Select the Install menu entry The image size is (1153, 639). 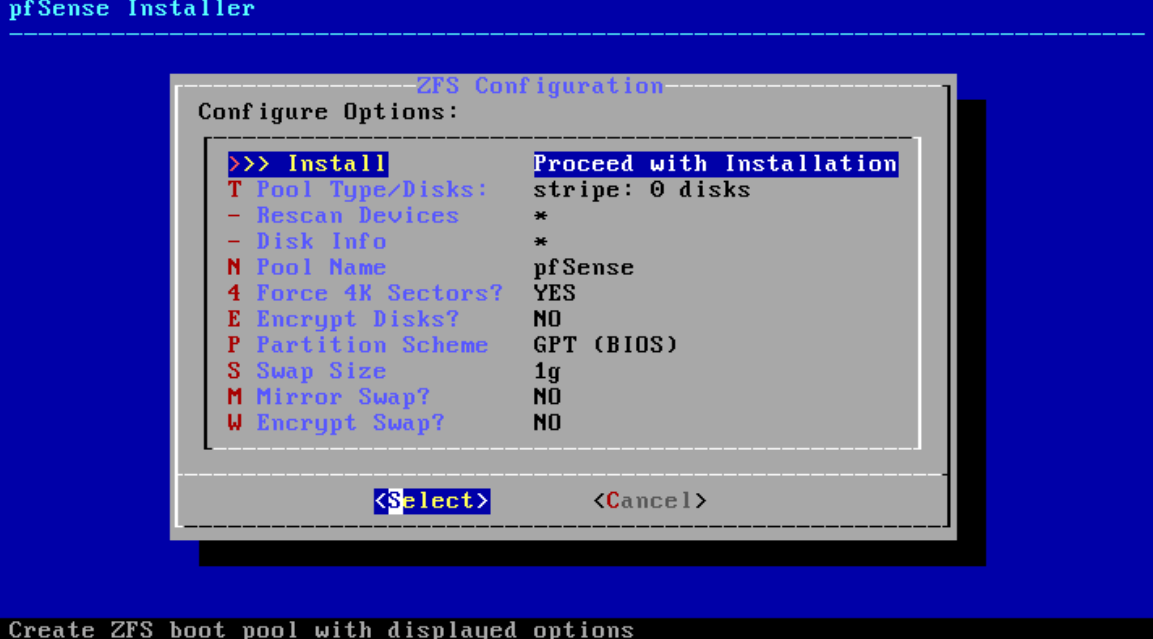tap(308, 164)
